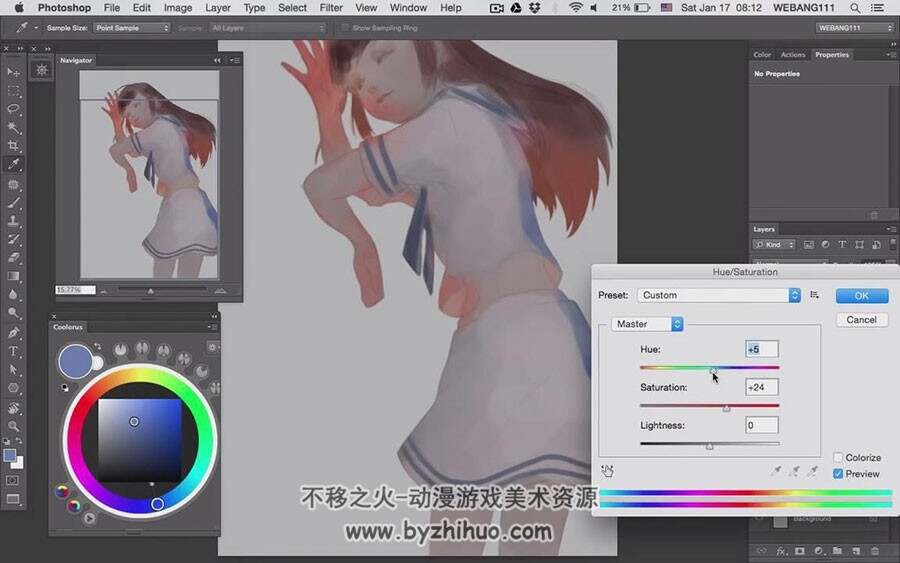Select the Polygon shape tool
Screen dimensions: 900x563
click(x=13, y=388)
